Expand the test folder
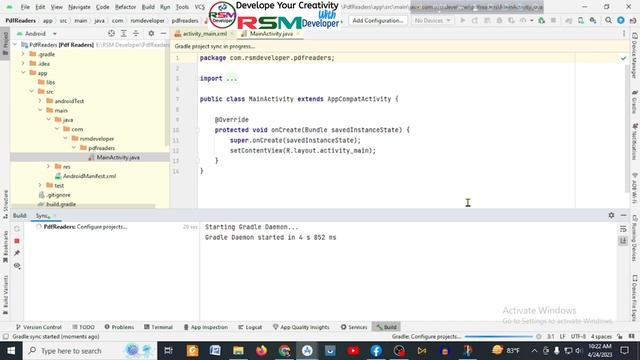The width and height of the screenshot is (640, 360). coord(40,185)
